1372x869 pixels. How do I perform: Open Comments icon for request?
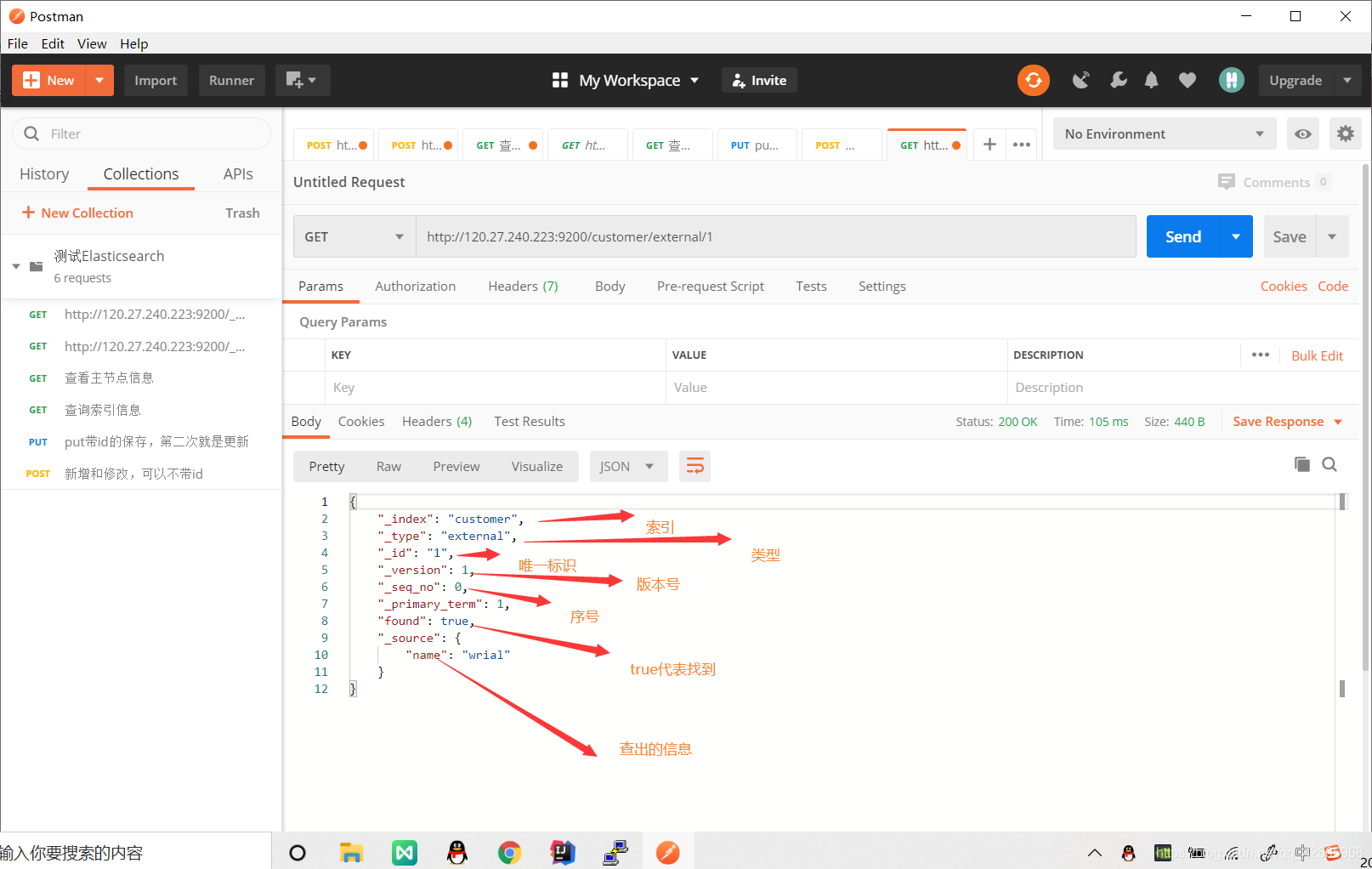[1226, 182]
